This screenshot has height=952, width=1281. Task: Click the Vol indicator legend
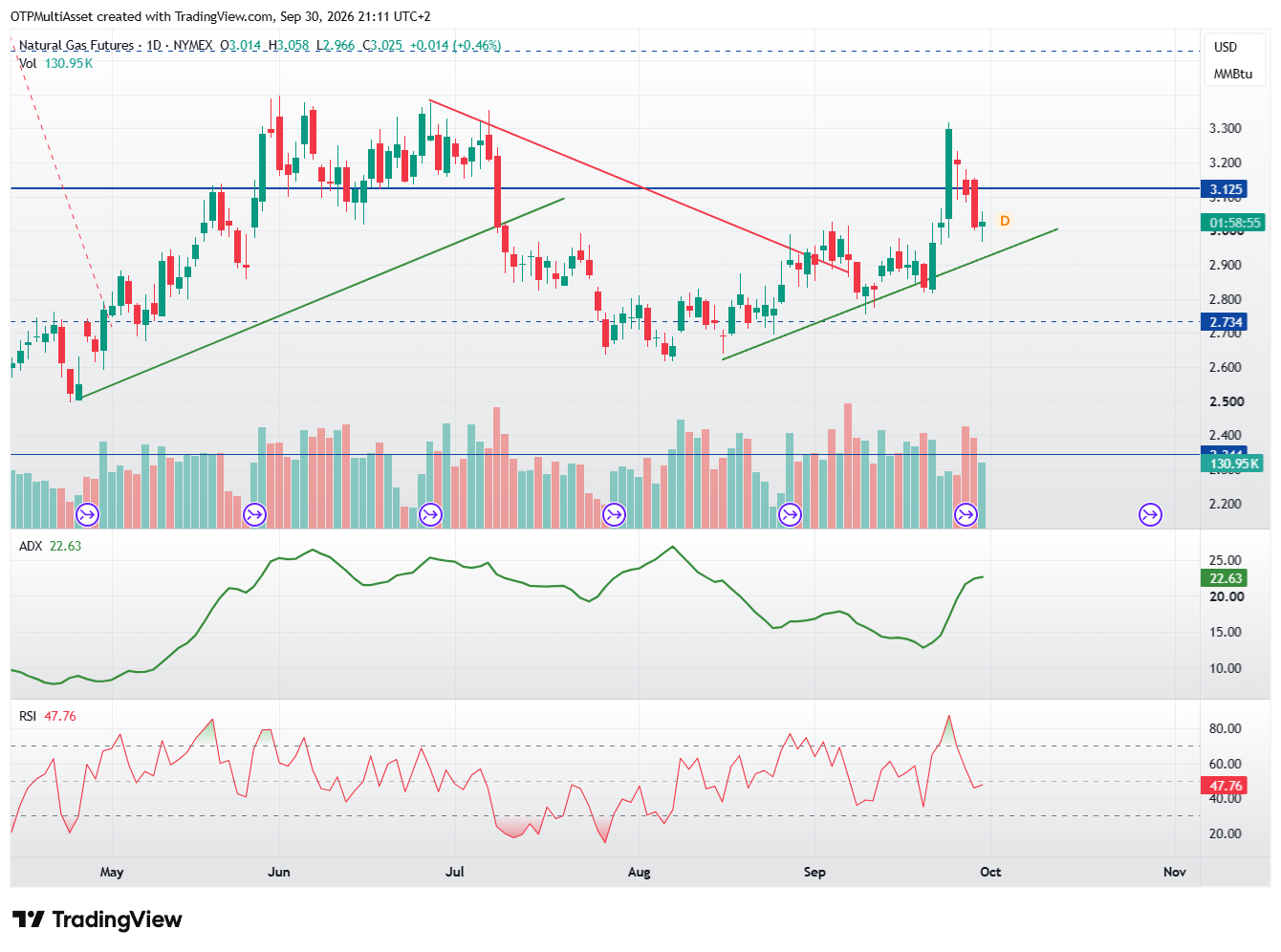[x=56, y=63]
